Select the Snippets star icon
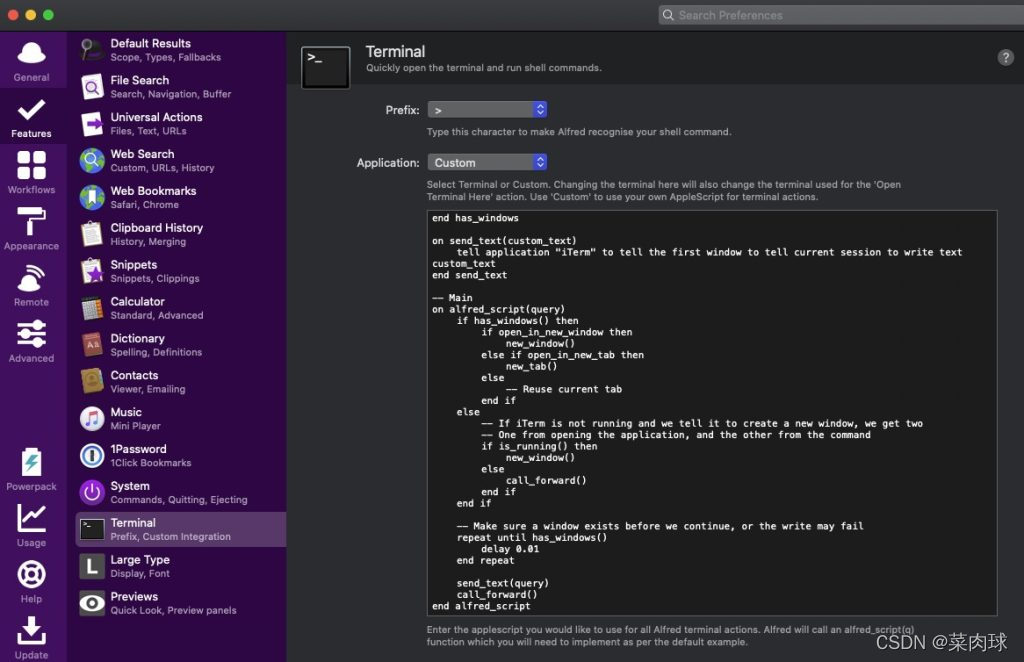Screen dimensions: 1024x662 pos(92,271)
